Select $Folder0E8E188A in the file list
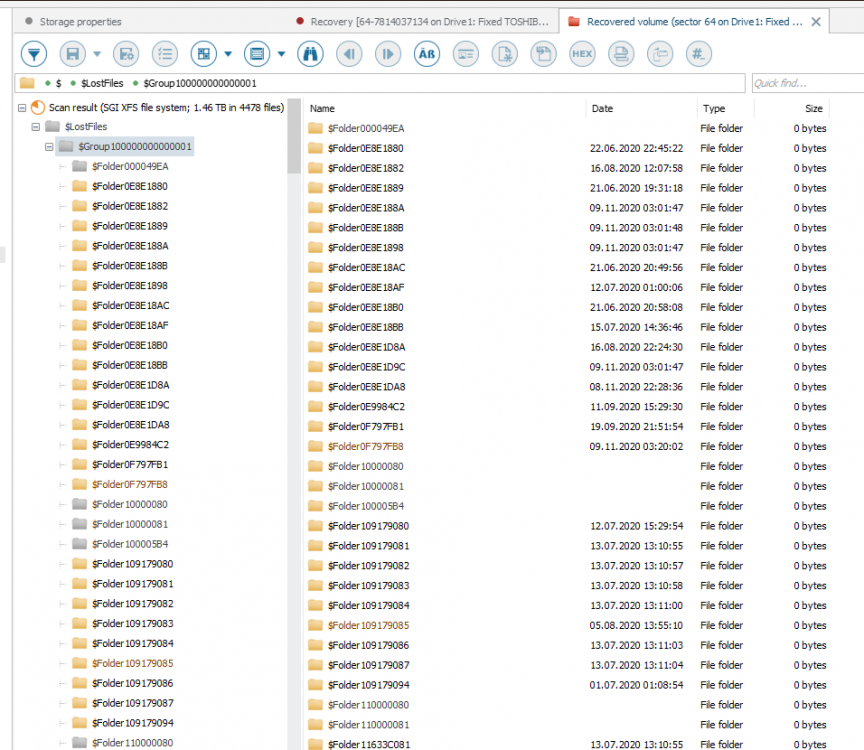This screenshot has width=864, height=750. (x=366, y=208)
